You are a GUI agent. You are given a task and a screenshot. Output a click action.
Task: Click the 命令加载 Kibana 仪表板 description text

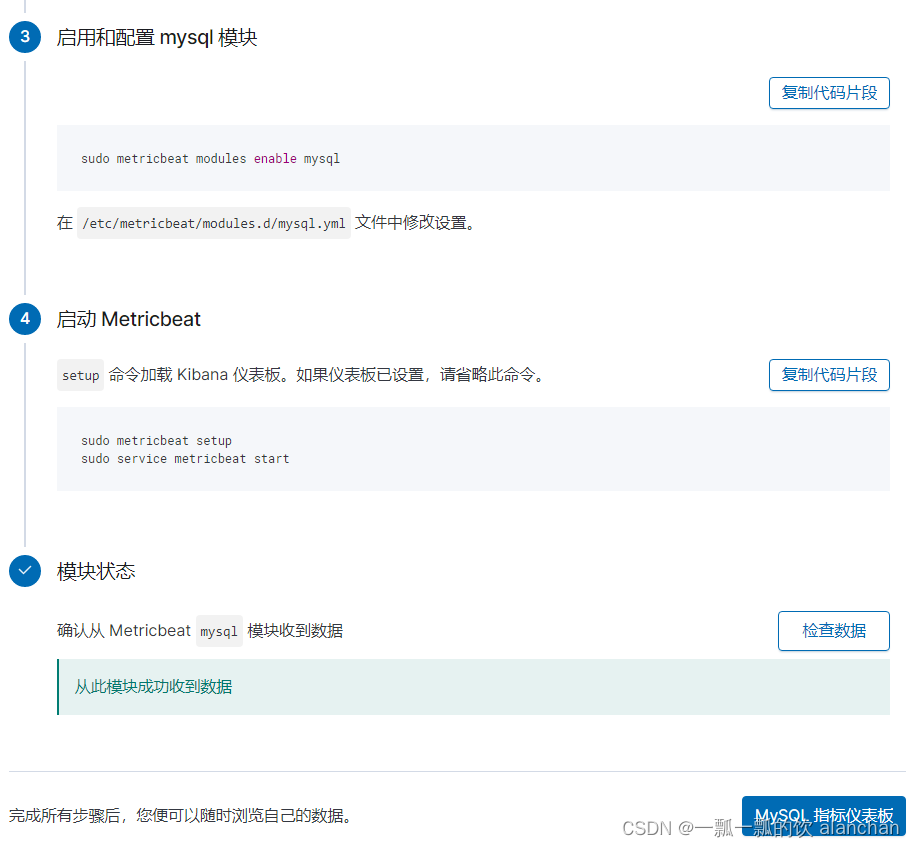pyautogui.click(x=327, y=375)
